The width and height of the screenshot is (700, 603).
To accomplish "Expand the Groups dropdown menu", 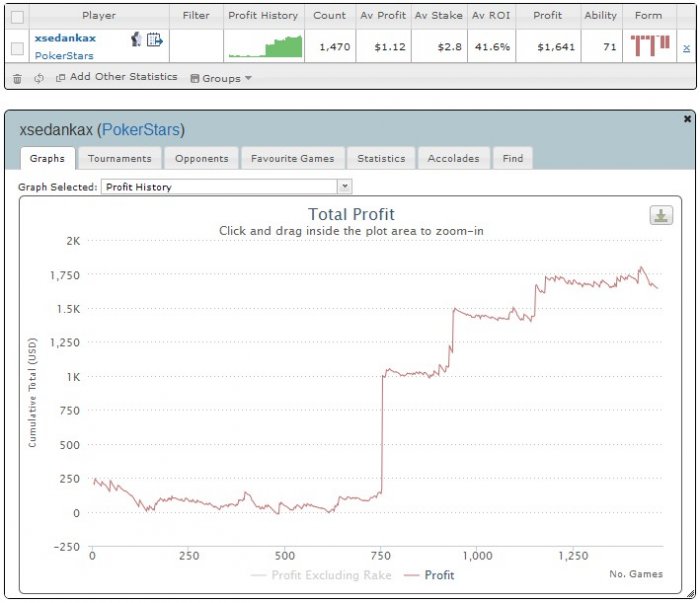I will point(221,78).
